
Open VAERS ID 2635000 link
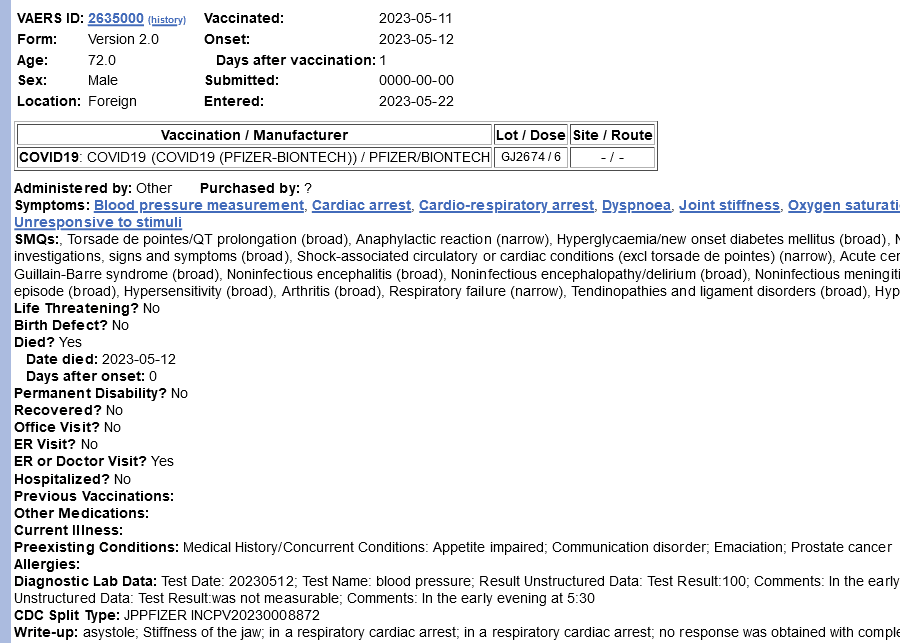pos(115,18)
